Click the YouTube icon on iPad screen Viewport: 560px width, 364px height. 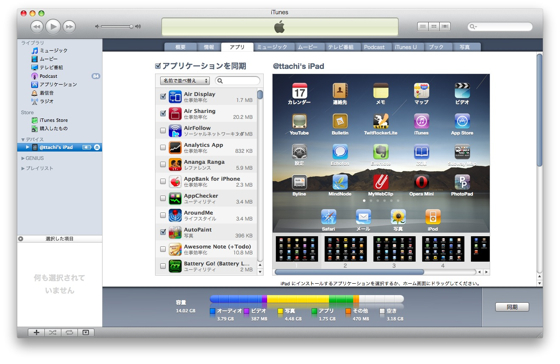pos(299,121)
